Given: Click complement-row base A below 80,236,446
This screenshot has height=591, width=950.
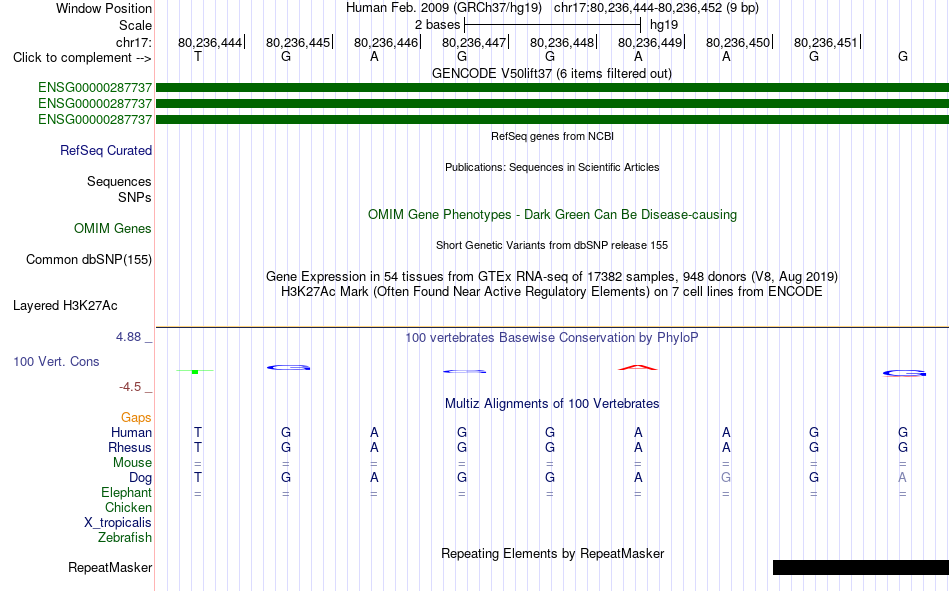Looking at the screenshot, I should 374,56.
